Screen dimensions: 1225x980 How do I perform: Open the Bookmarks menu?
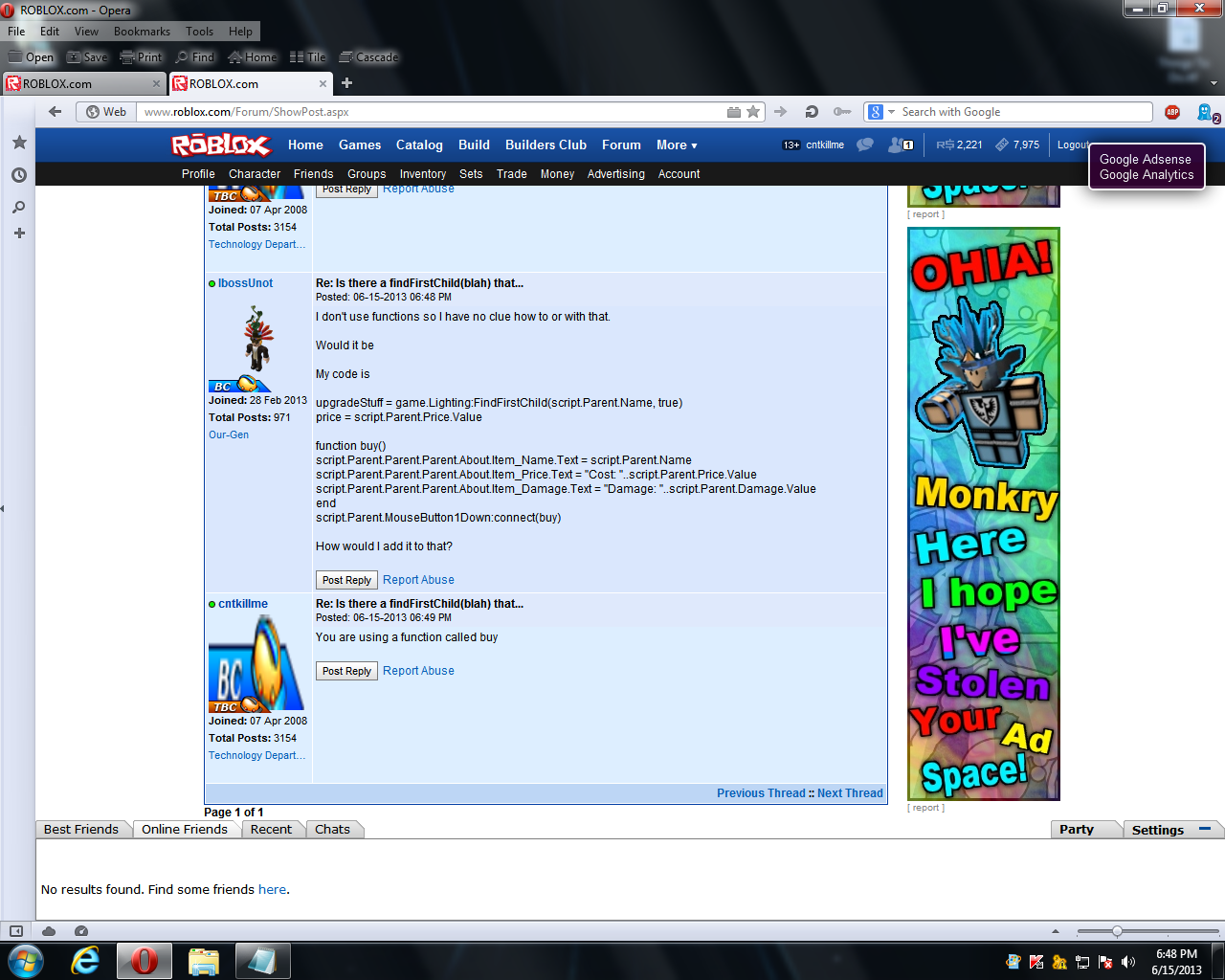(x=142, y=32)
